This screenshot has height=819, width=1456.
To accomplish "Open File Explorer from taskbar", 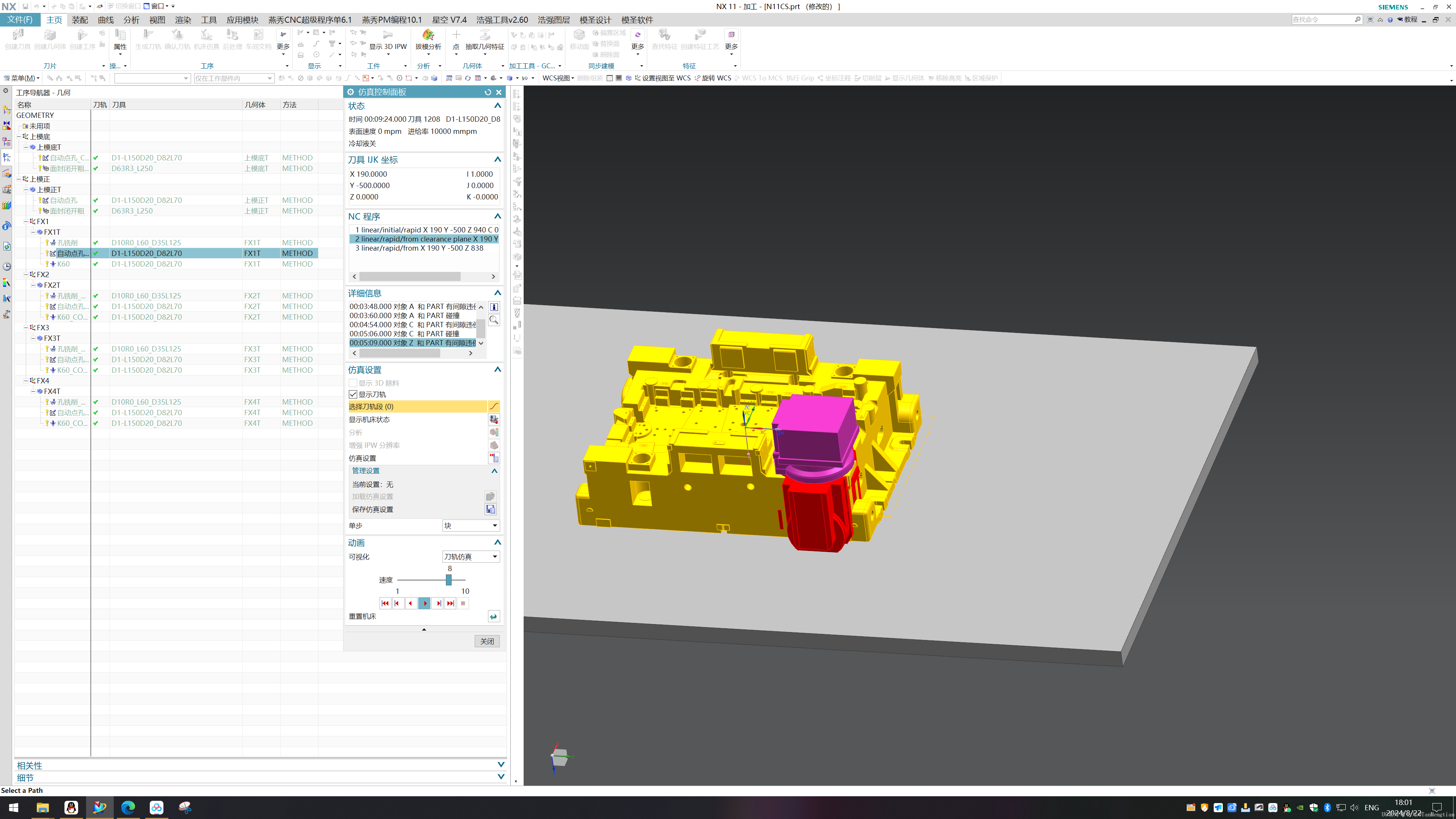I will coord(42,807).
